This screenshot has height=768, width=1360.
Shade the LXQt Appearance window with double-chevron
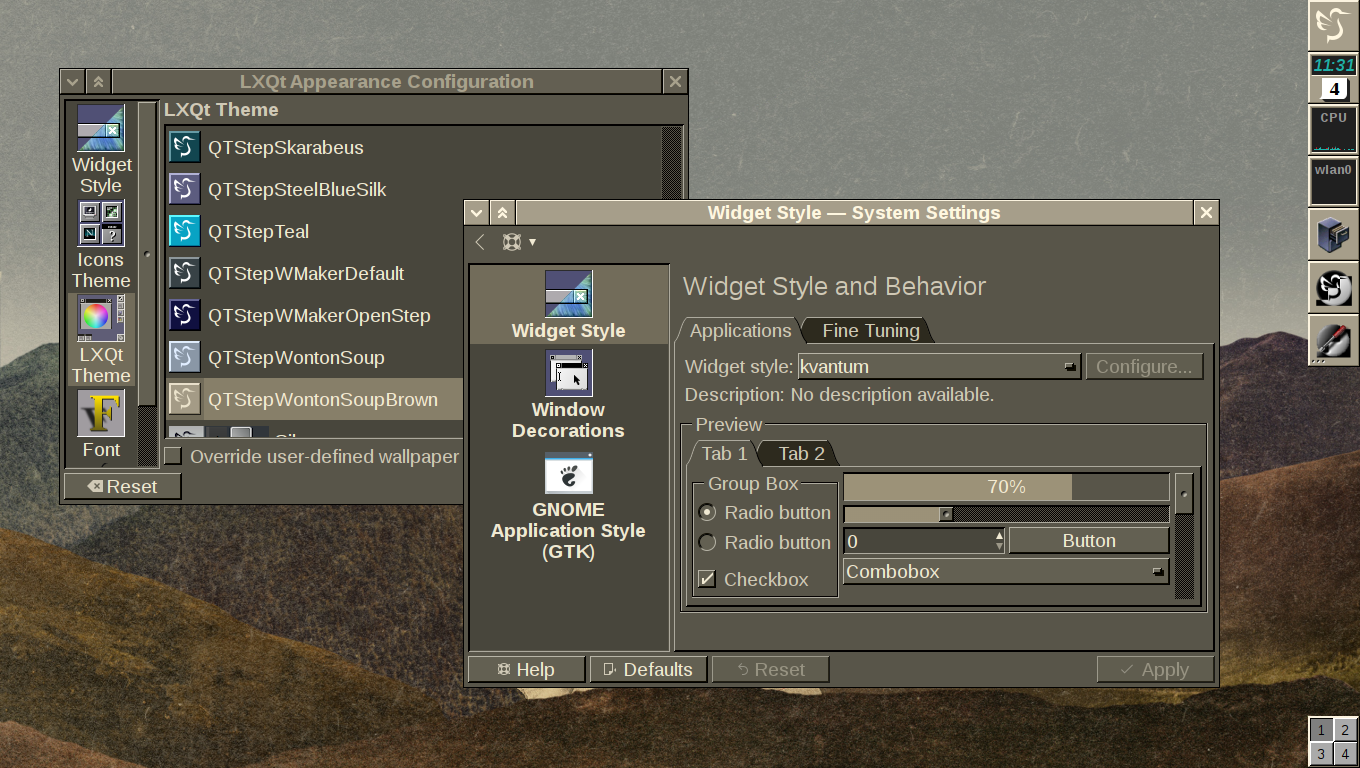click(98, 81)
